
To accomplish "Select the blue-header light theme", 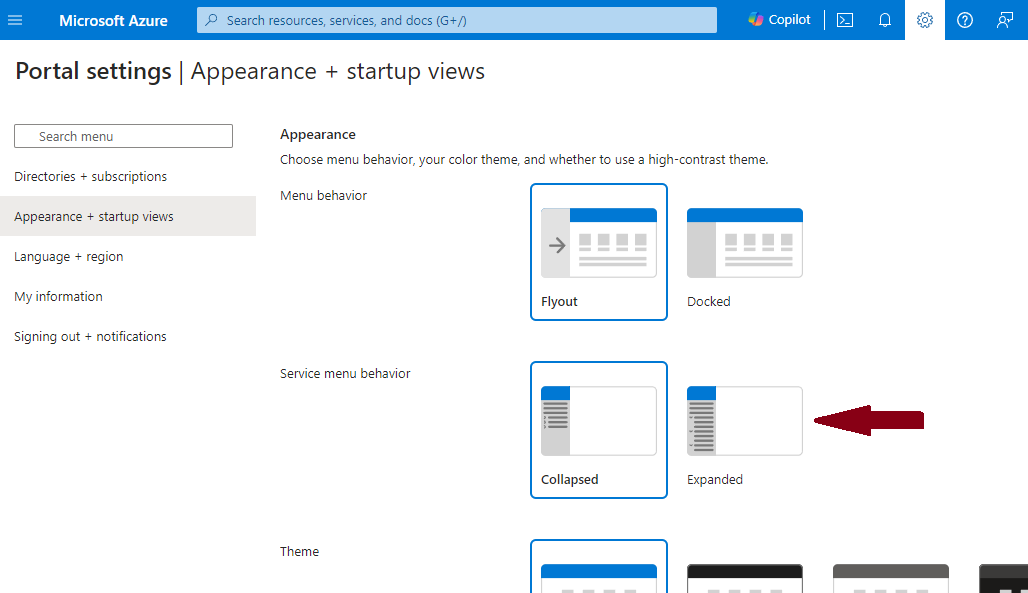I will click(x=599, y=568).
